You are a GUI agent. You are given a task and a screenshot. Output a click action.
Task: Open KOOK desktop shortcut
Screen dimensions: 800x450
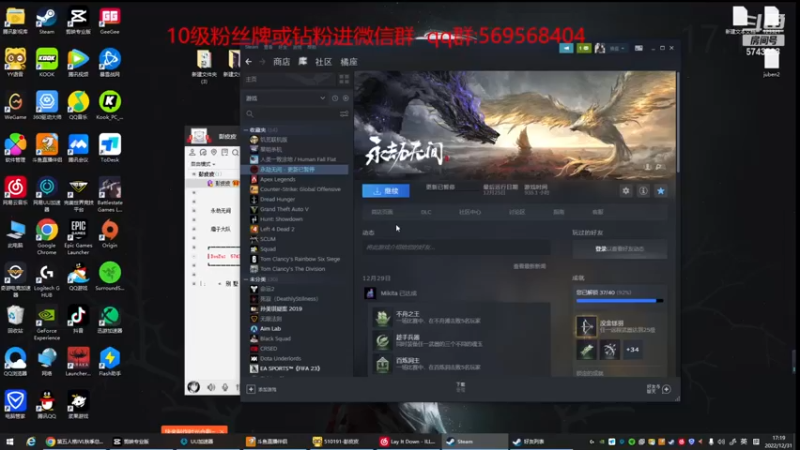tap(46, 63)
